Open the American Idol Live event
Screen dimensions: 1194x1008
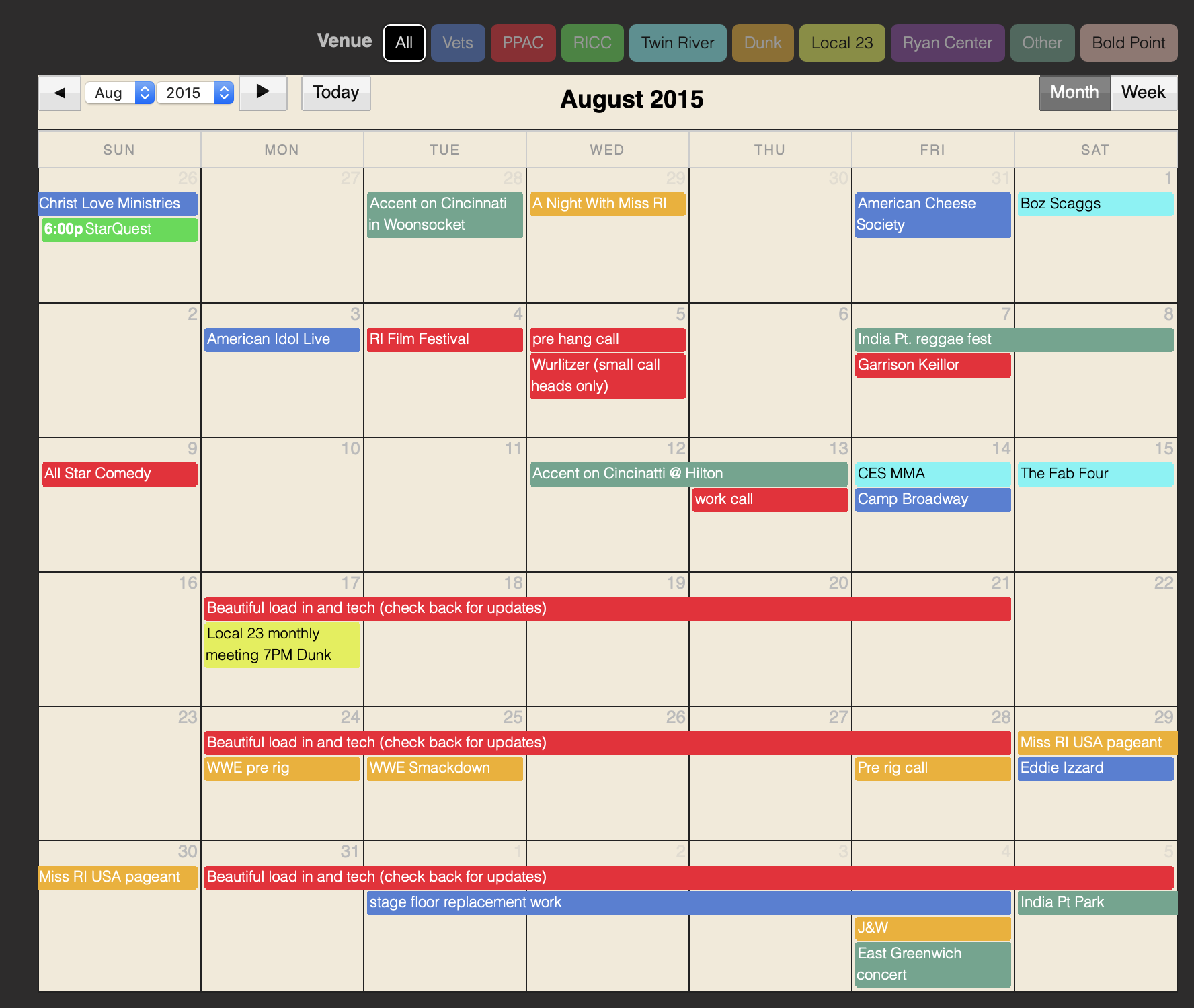pyautogui.click(x=282, y=339)
